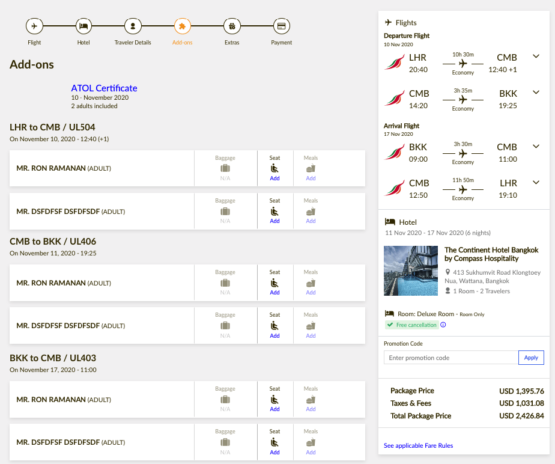Add meals for Ron Ramanan on UL403

point(311,409)
